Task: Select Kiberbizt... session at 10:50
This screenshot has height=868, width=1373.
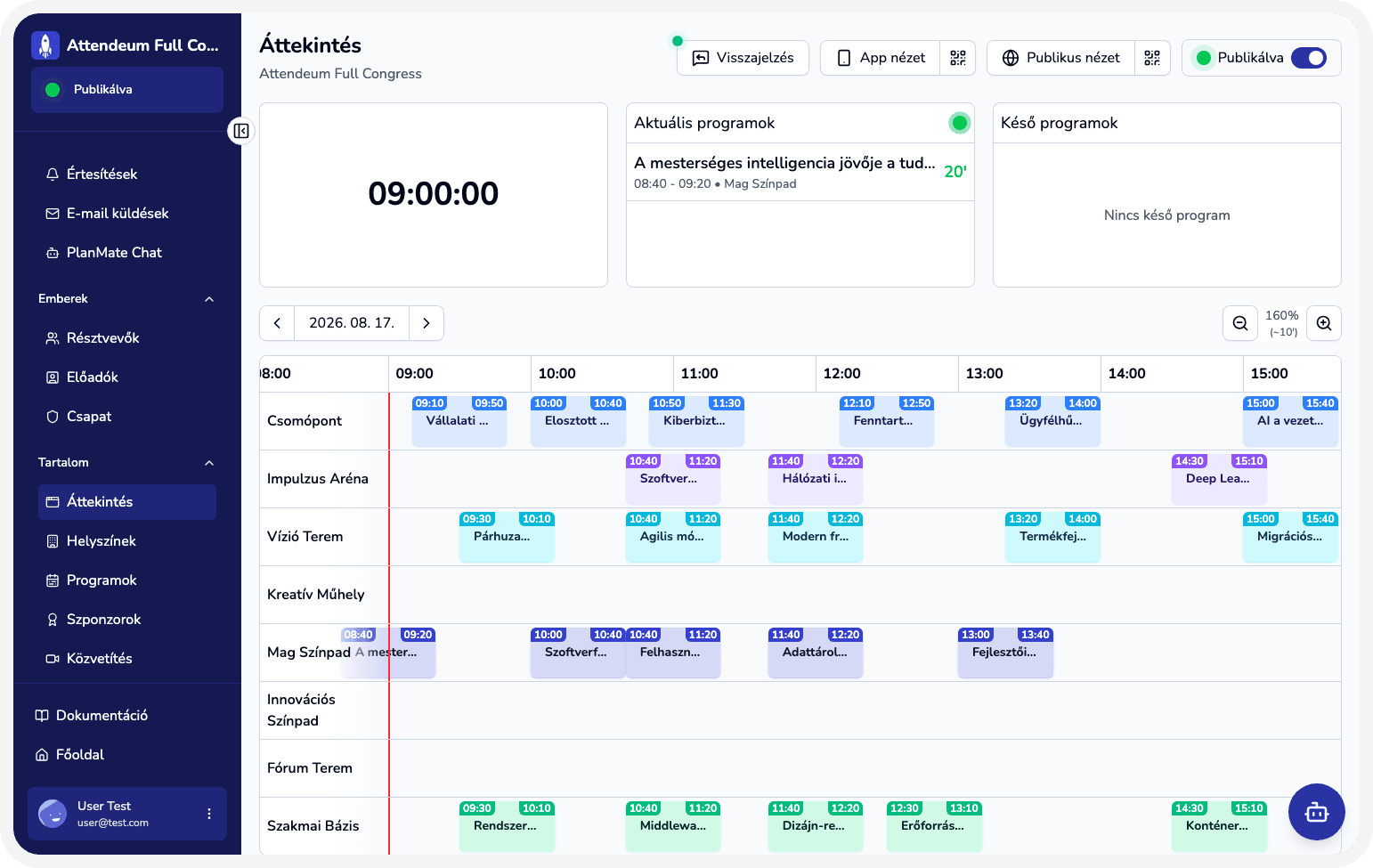Action: tap(697, 421)
